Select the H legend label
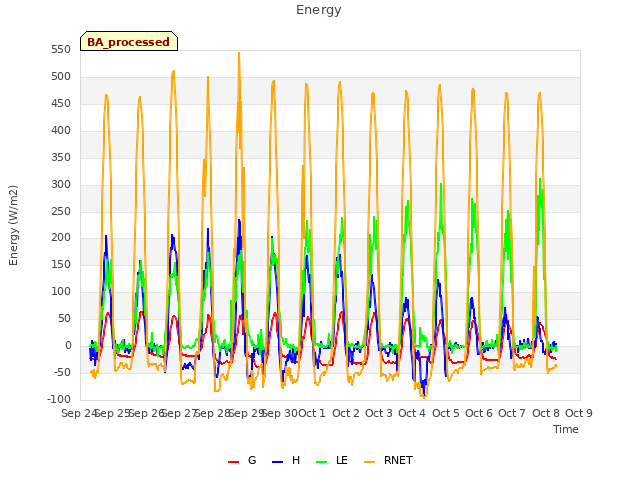 296,460
